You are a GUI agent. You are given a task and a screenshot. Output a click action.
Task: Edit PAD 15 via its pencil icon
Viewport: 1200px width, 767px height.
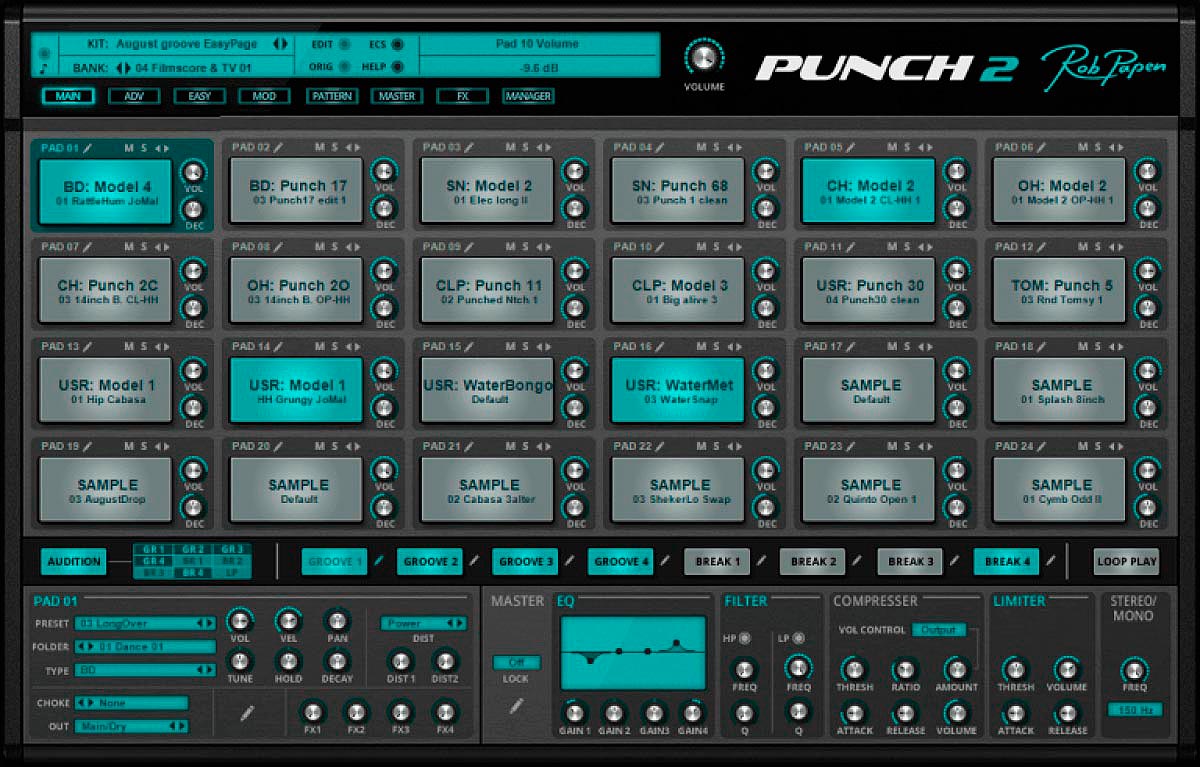(x=470, y=347)
